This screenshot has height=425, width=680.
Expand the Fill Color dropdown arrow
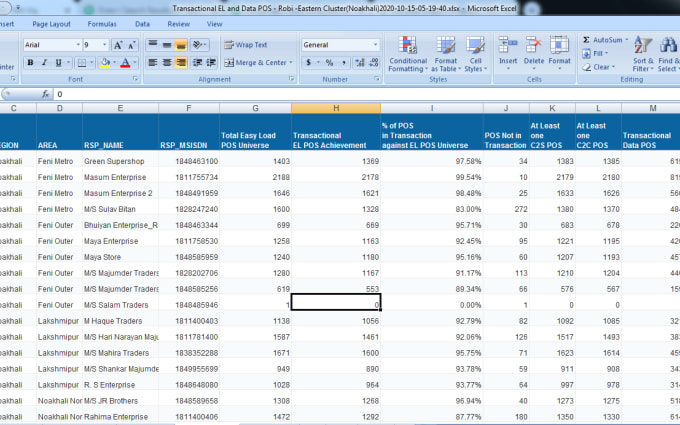click(x=114, y=63)
